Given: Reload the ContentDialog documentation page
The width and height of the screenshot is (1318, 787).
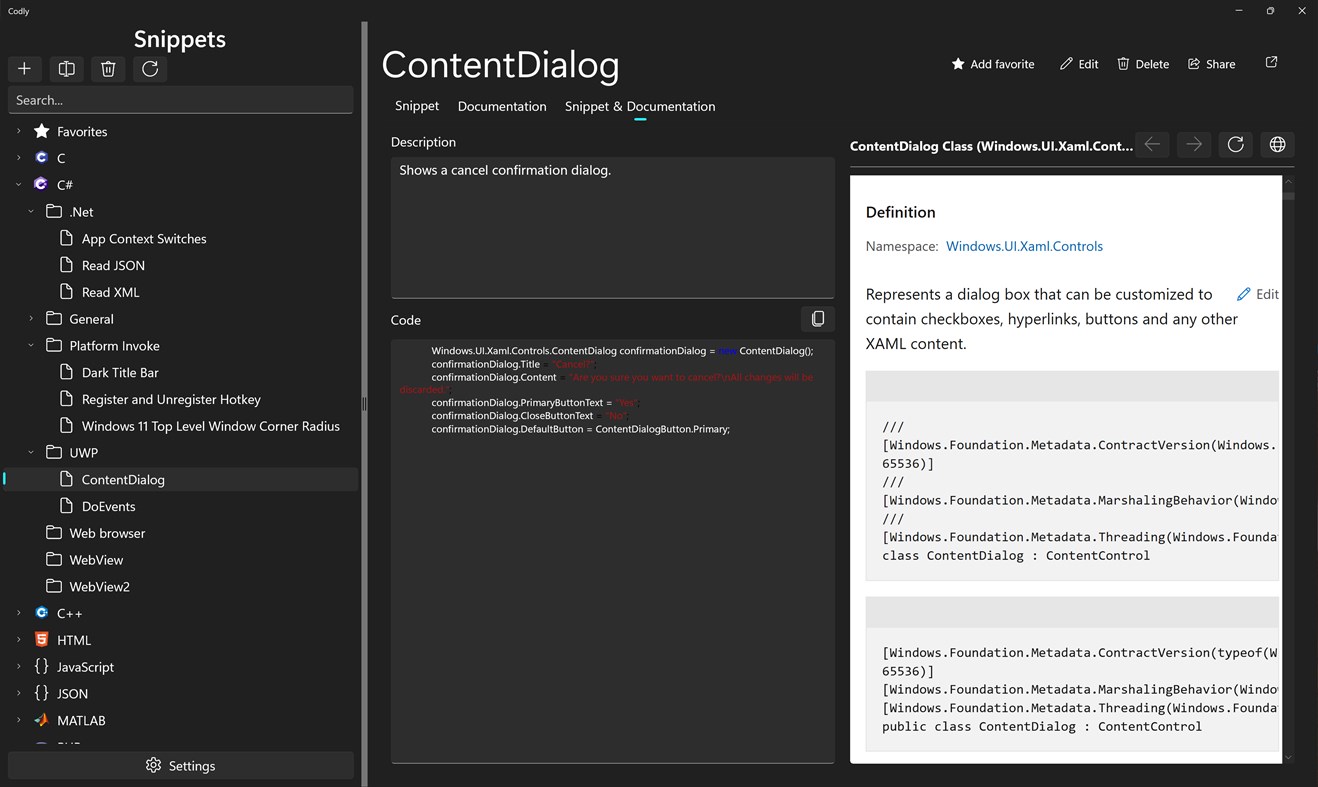Looking at the screenshot, I should click(1235, 145).
